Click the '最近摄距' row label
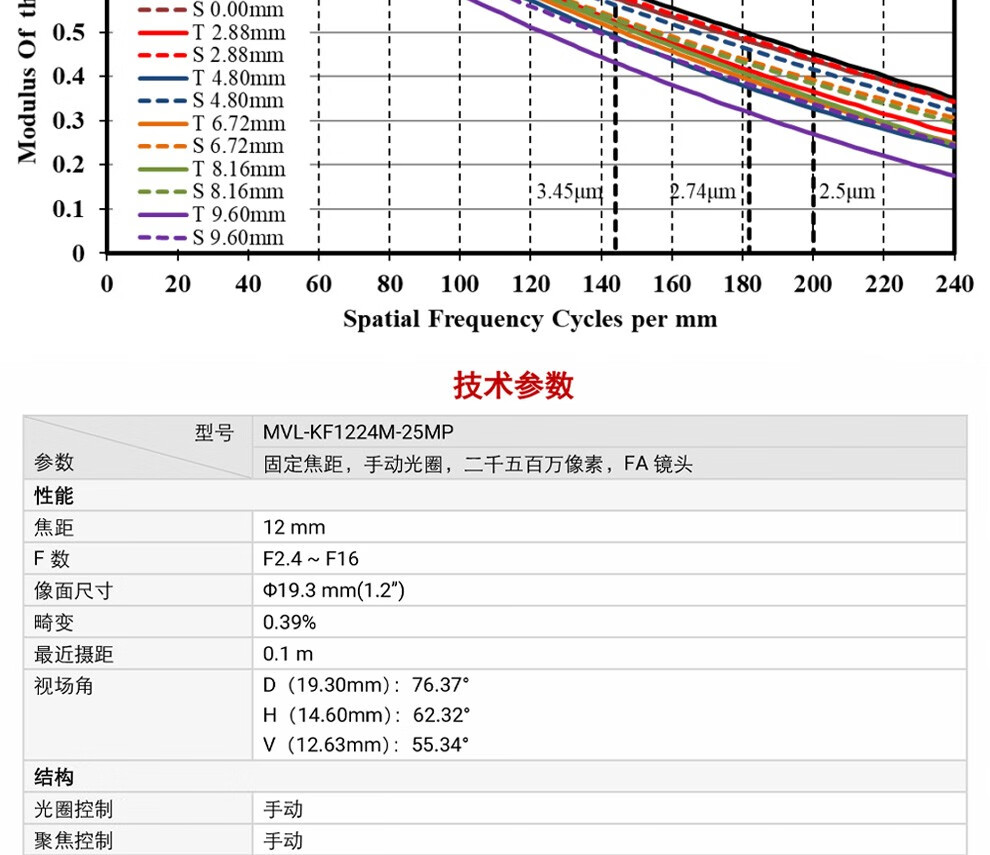Screen dimensions: 990x855 [x=73, y=654]
